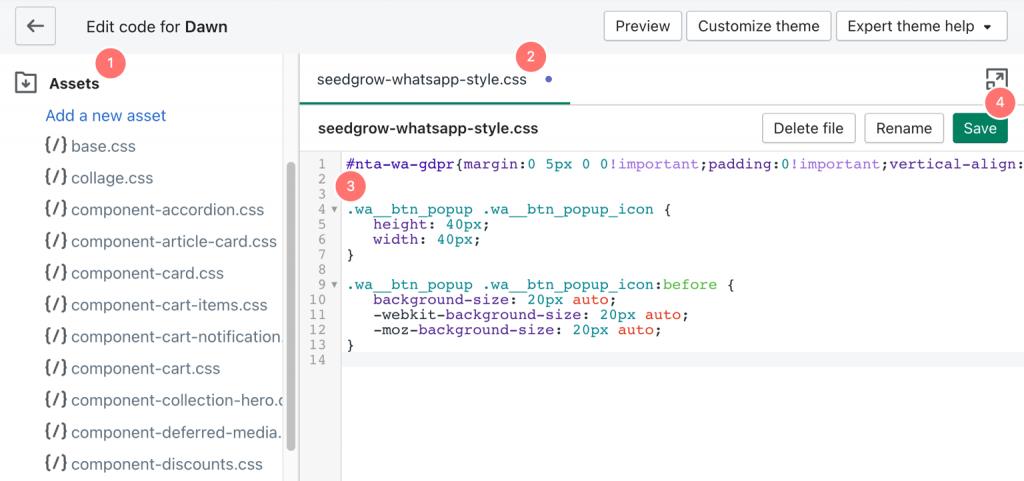Screen dimensions: 1024x481
Task: Click the Delete file button
Action: [808, 128]
